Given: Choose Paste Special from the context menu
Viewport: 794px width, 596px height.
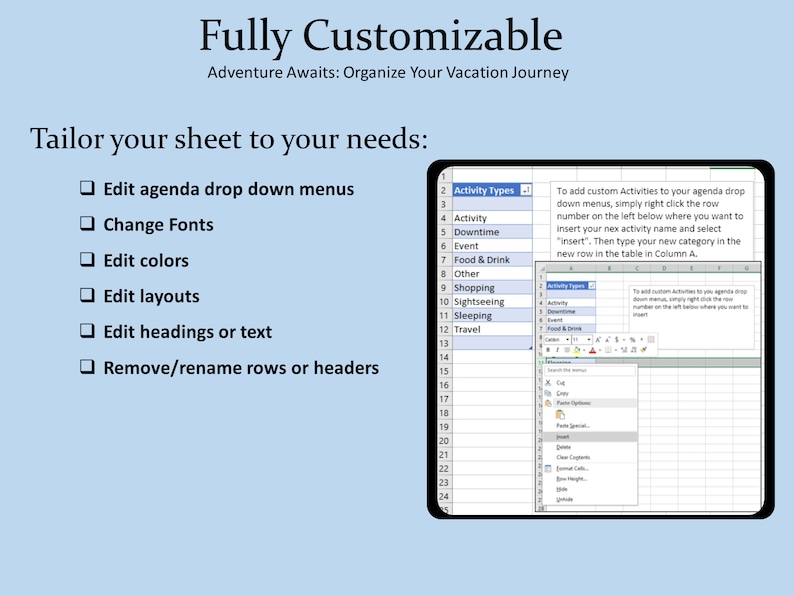Looking at the screenshot, I should click(x=590, y=426).
